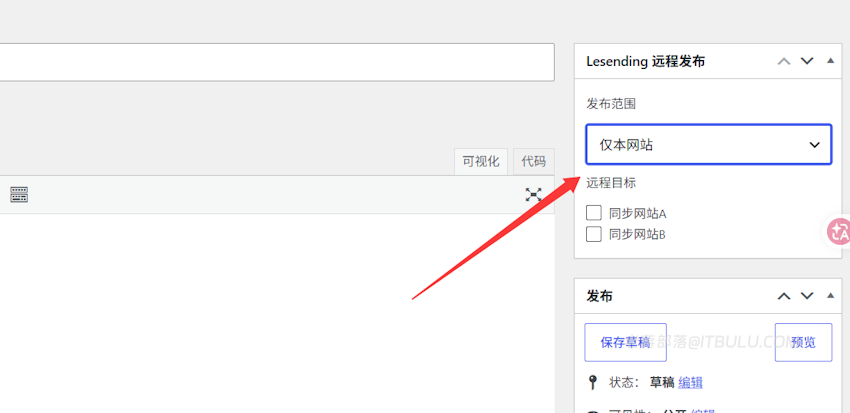Screen dimensions: 850x413
Task: Open distraction-free fullscreen editor mode
Action: tap(533, 195)
